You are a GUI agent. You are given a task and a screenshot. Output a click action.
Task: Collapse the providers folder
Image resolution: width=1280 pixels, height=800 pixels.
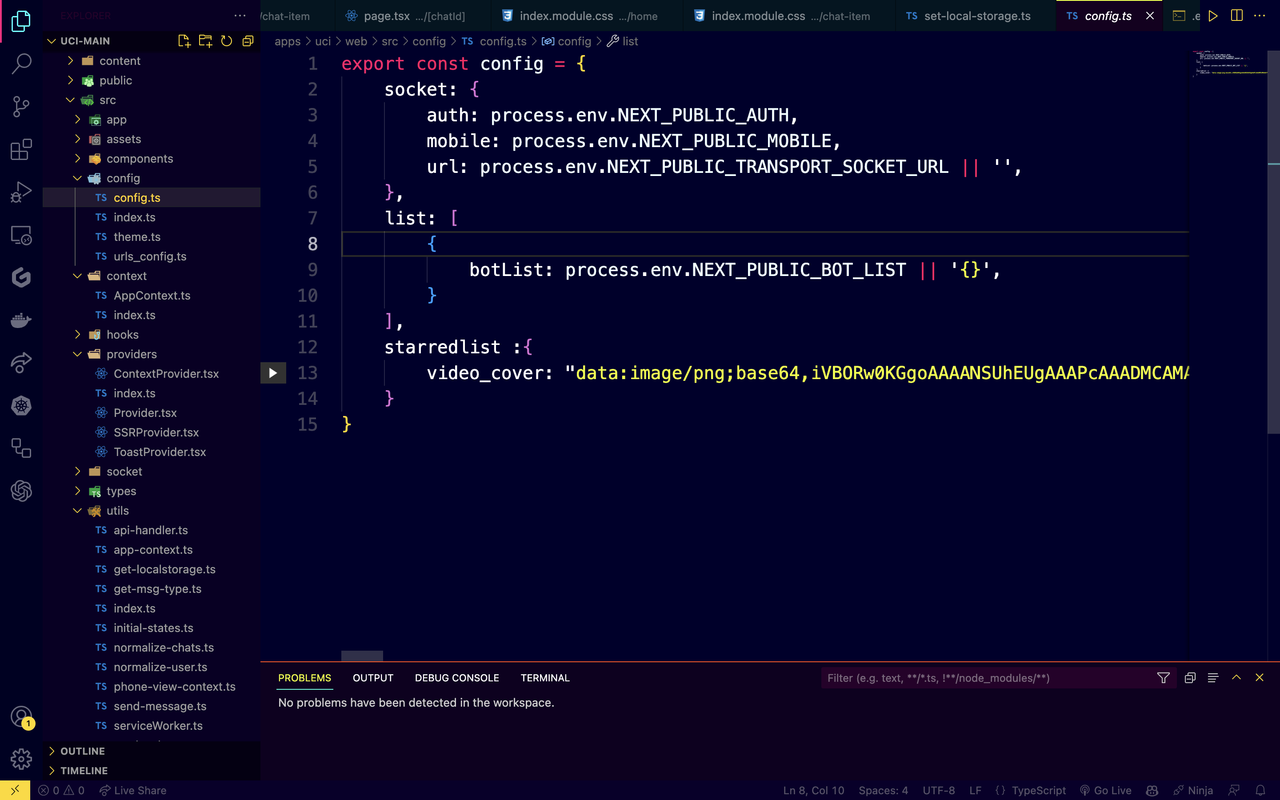click(x=79, y=354)
